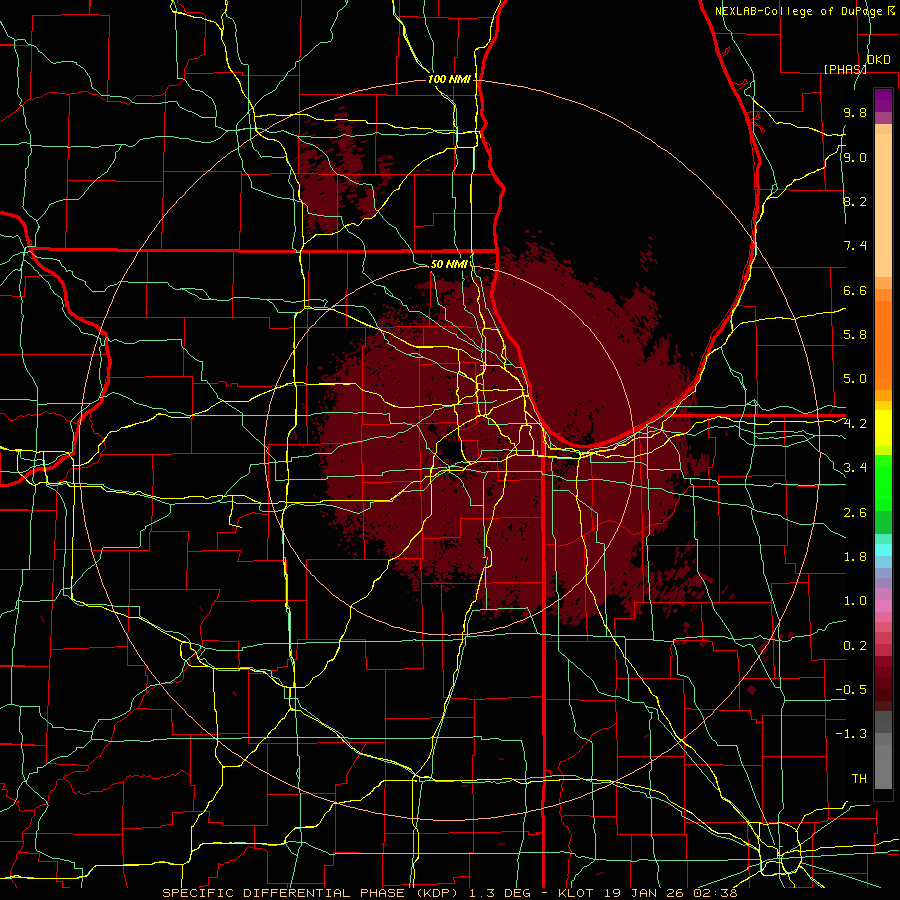
Task: Click the 6.6 value on the scale
Action: pyautogui.click(x=855, y=291)
